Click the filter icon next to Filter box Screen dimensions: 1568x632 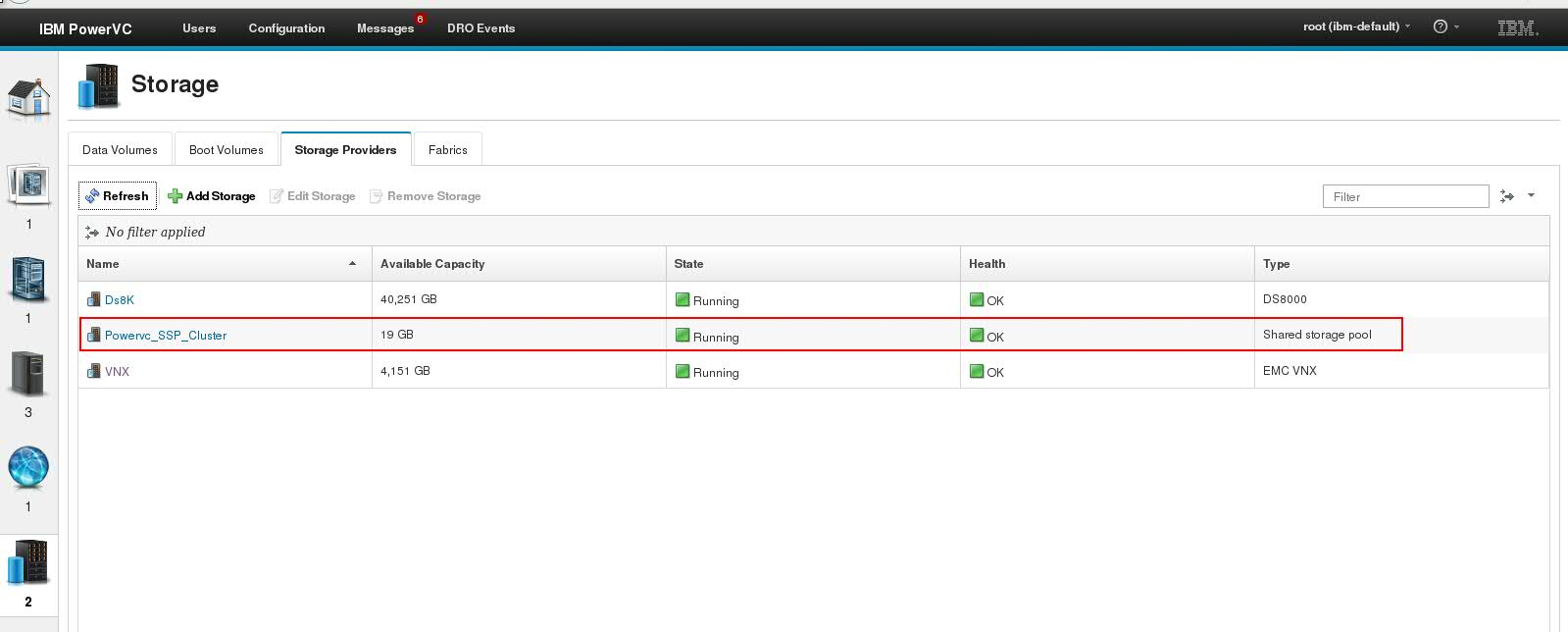pyautogui.click(x=1507, y=196)
